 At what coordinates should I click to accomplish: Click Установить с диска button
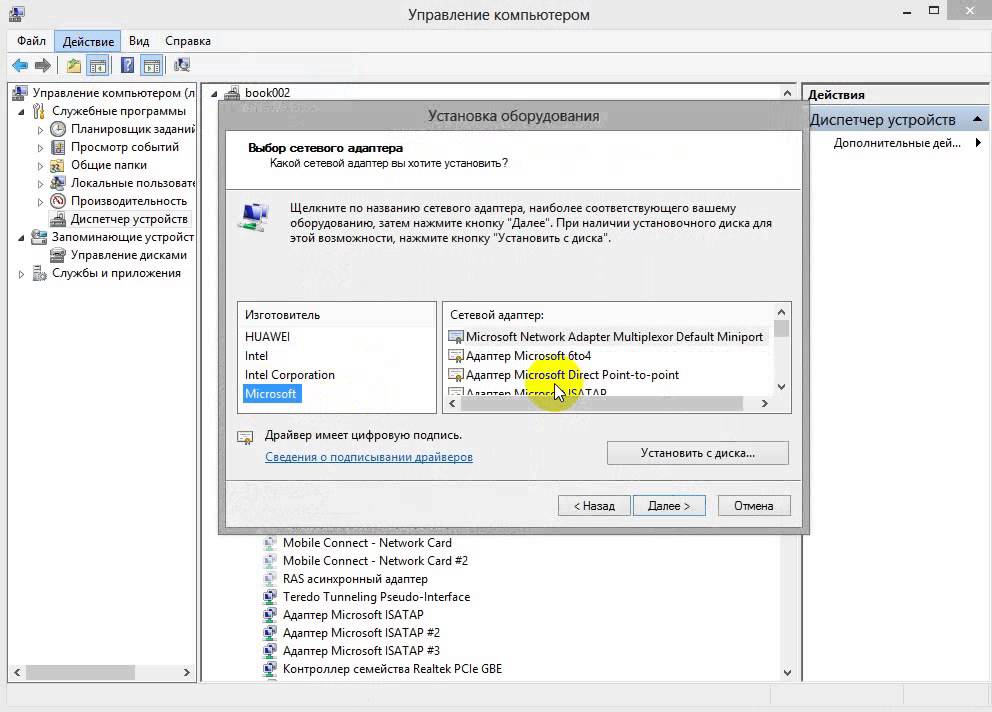click(x=697, y=453)
